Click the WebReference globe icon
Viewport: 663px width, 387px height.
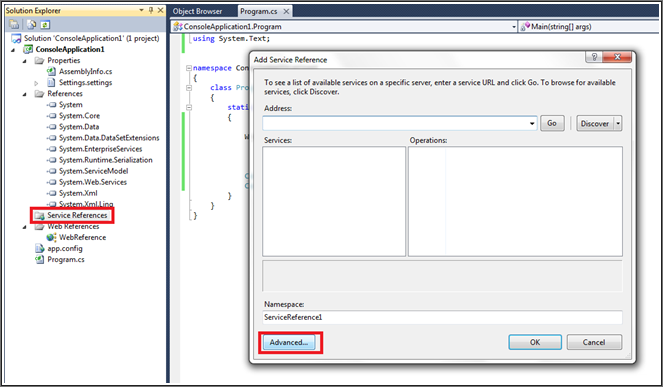(x=51, y=237)
